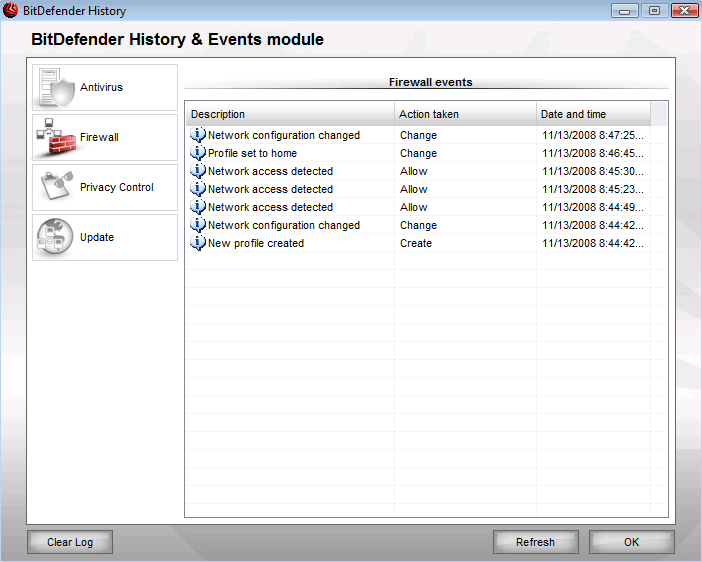
Task: Select 'Network configuration changed' at 8:47:25
Action: tap(284, 135)
